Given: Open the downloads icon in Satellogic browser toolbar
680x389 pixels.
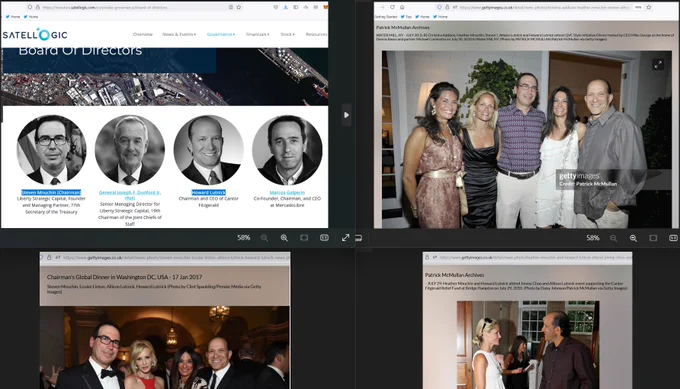Looking at the screenshot, I should coord(285,7).
